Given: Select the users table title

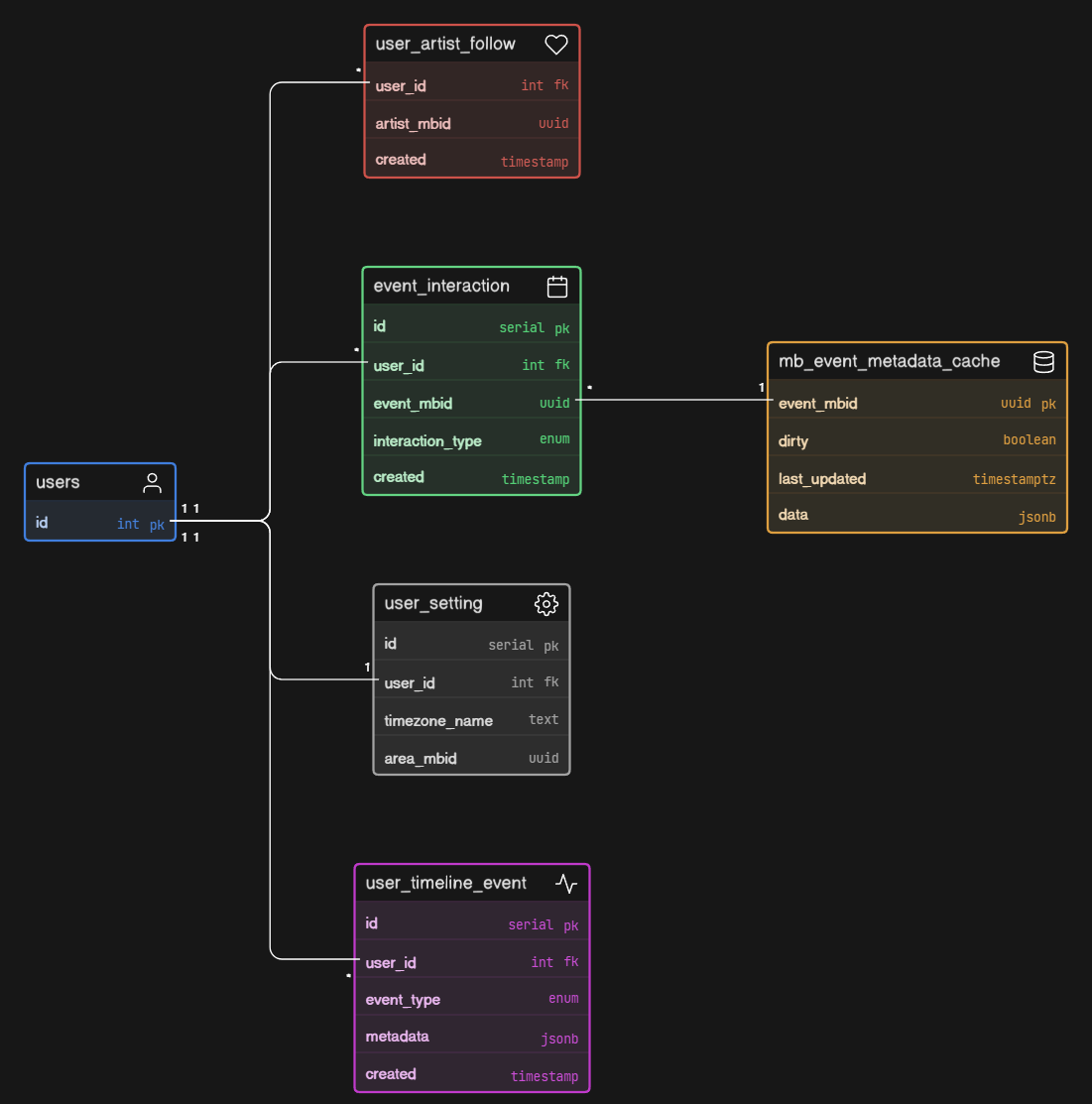Looking at the screenshot, I should click(59, 483).
